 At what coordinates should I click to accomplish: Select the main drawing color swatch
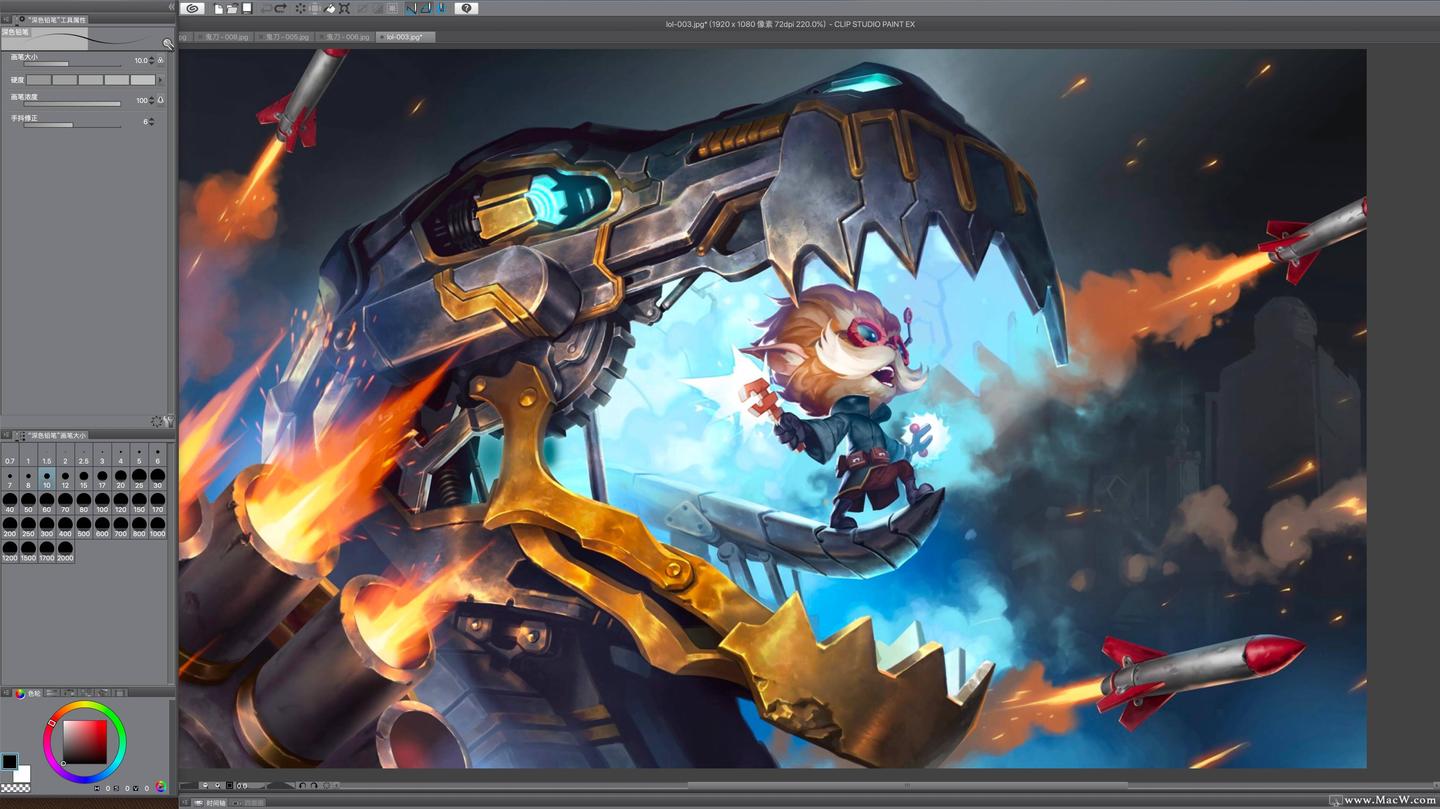(10, 761)
